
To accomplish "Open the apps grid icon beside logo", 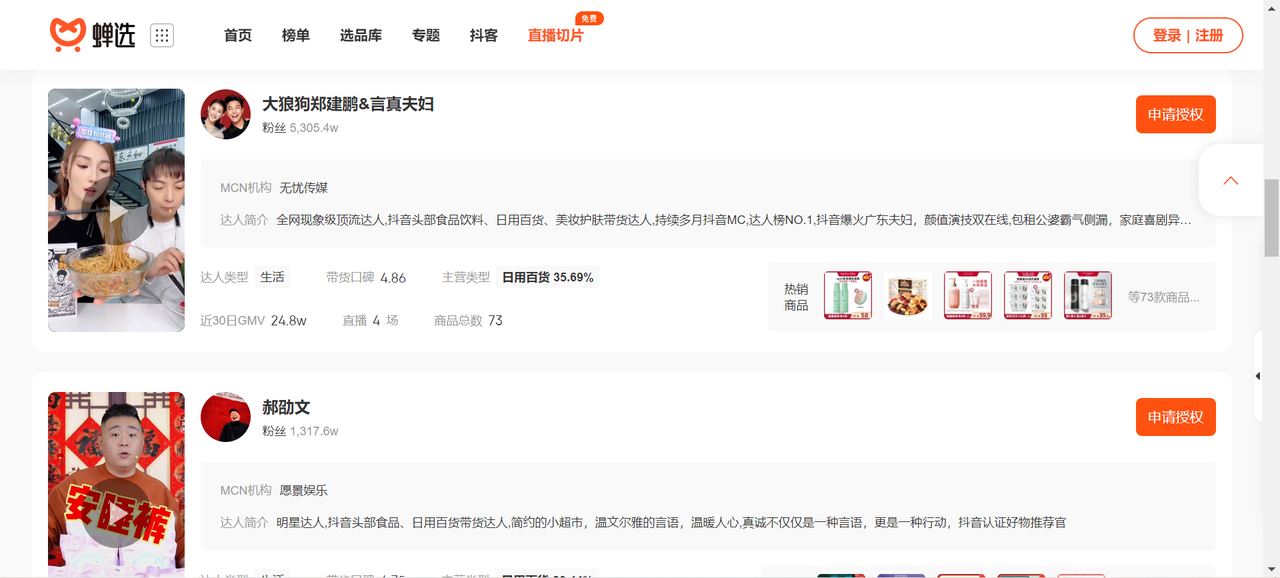I will click(162, 35).
